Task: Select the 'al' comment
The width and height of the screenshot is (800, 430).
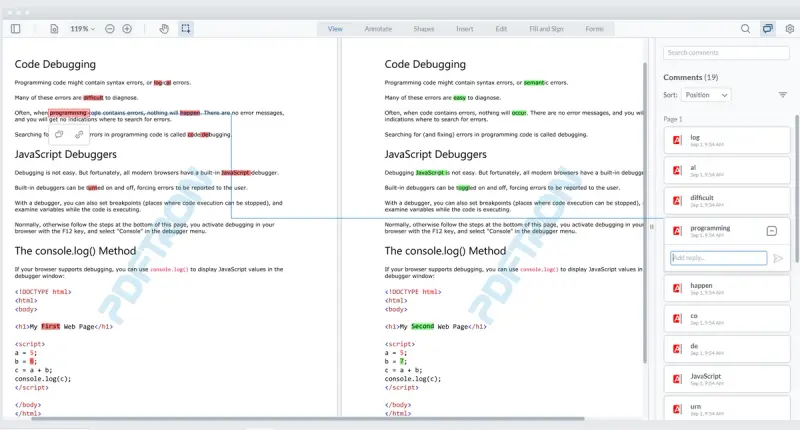Action: 727,170
